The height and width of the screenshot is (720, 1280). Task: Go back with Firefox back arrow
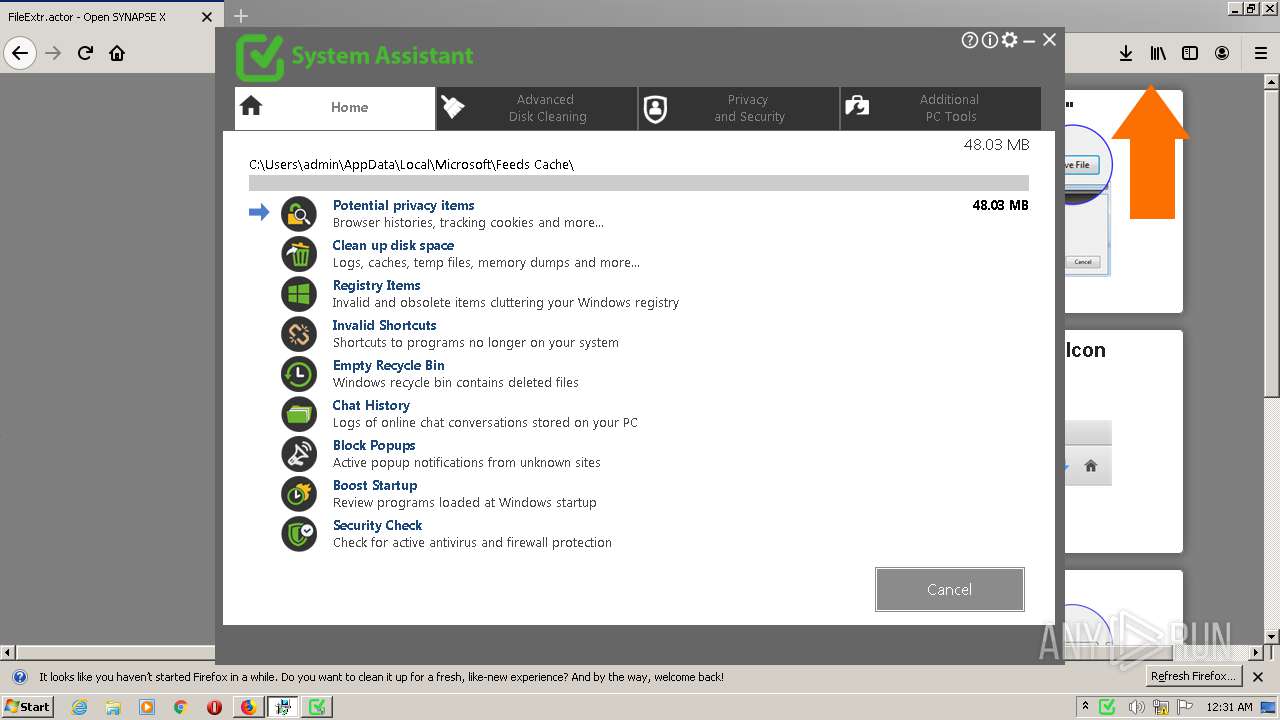click(20, 53)
